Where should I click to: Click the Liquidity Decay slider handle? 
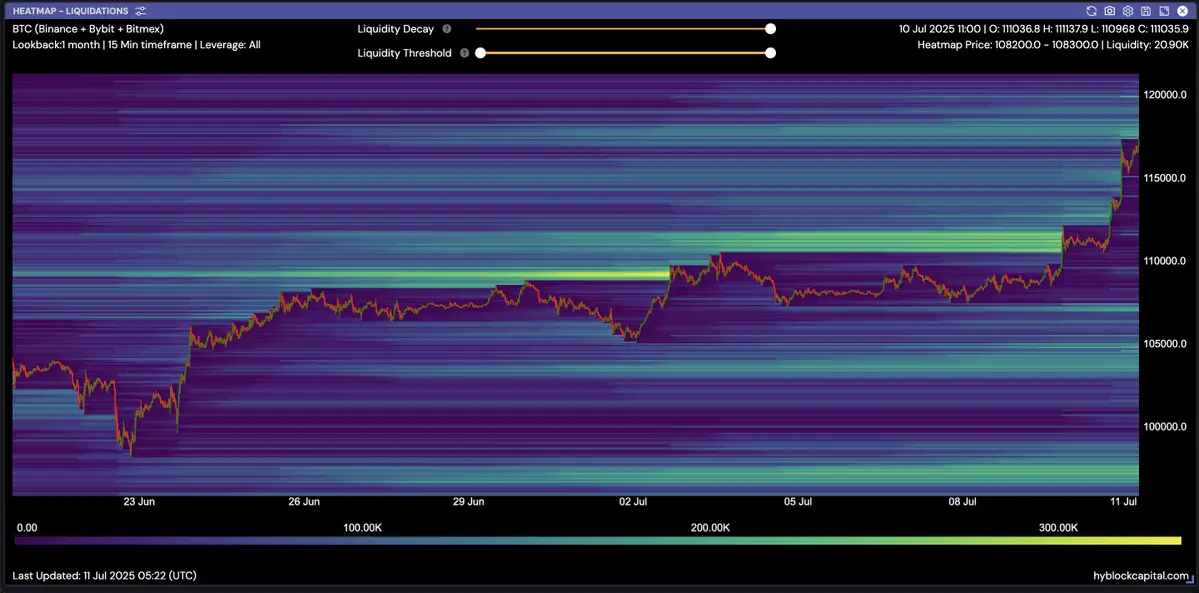[x=771, y=29]
